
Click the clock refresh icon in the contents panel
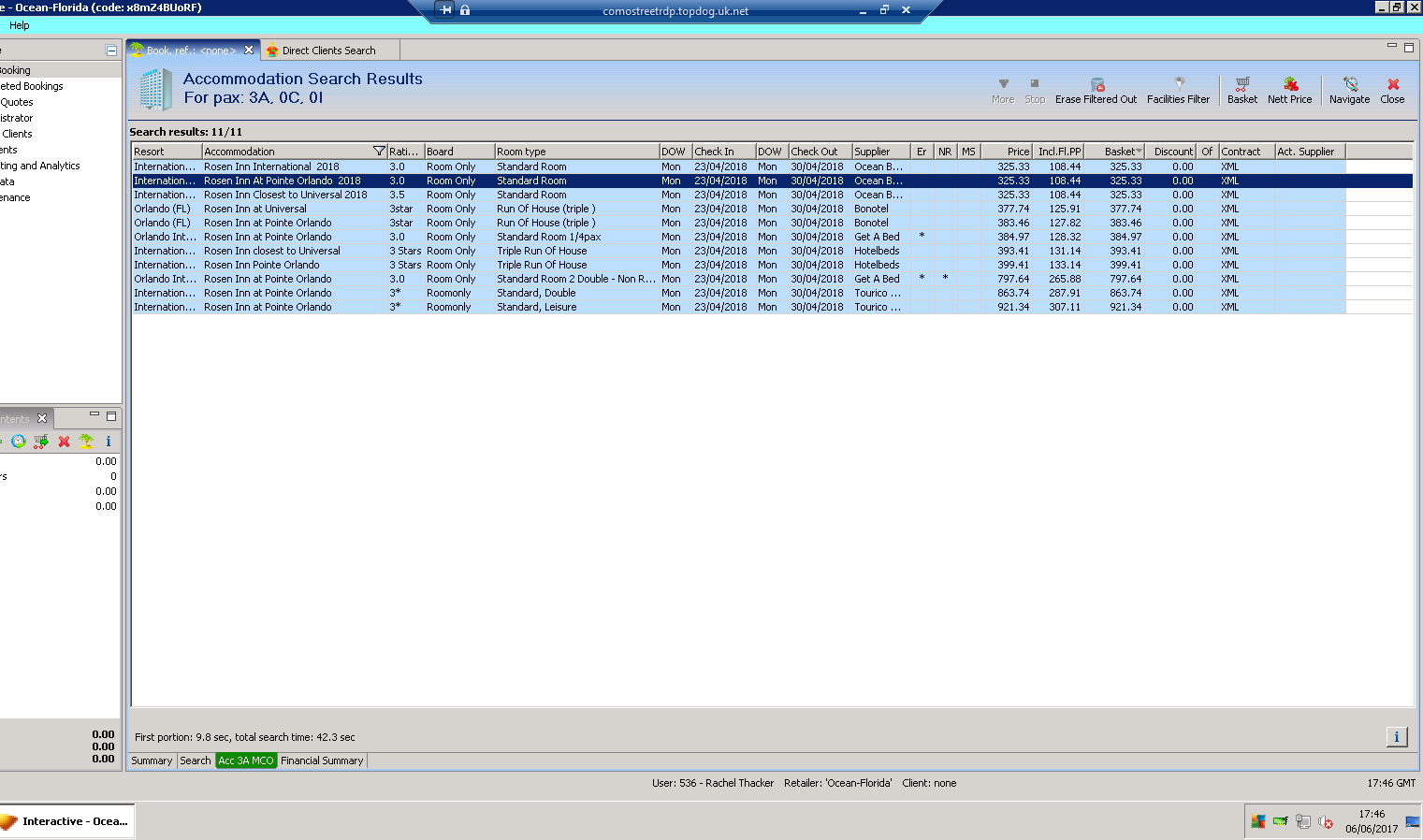(18, 442)
